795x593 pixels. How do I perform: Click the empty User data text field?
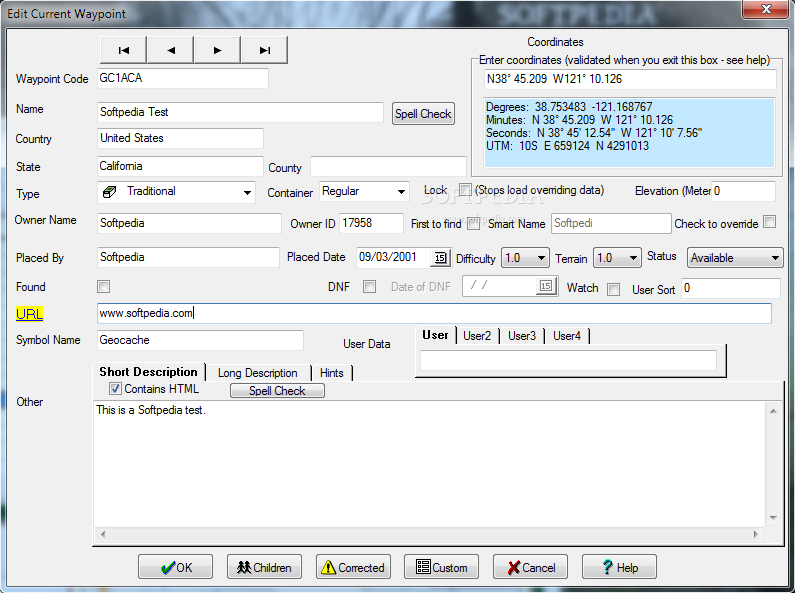point(568,360)
